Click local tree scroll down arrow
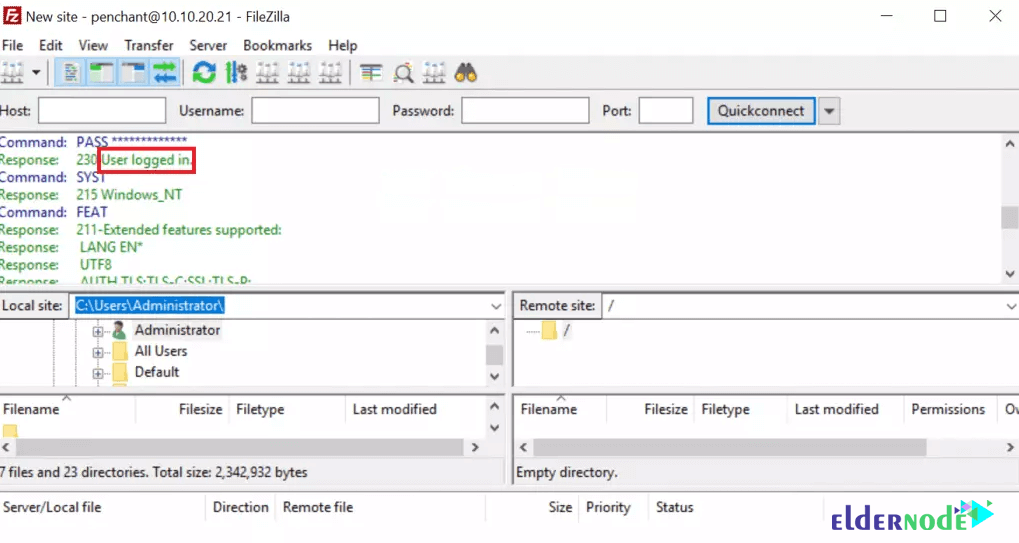 pyautogui.click(x=495, y=376)
